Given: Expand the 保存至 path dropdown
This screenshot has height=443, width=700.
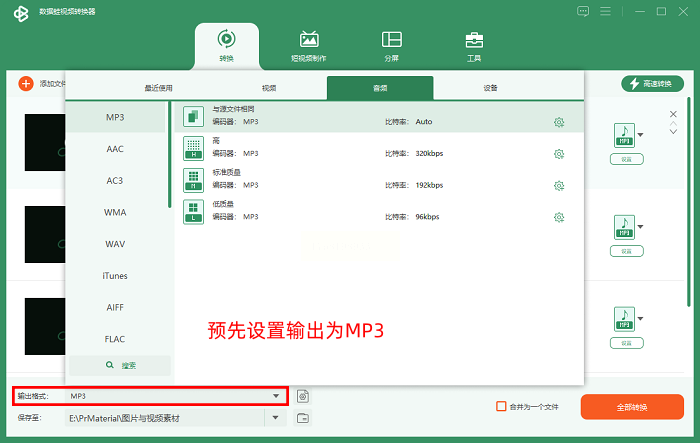Looking at the screenshot, I should point(276,417).
